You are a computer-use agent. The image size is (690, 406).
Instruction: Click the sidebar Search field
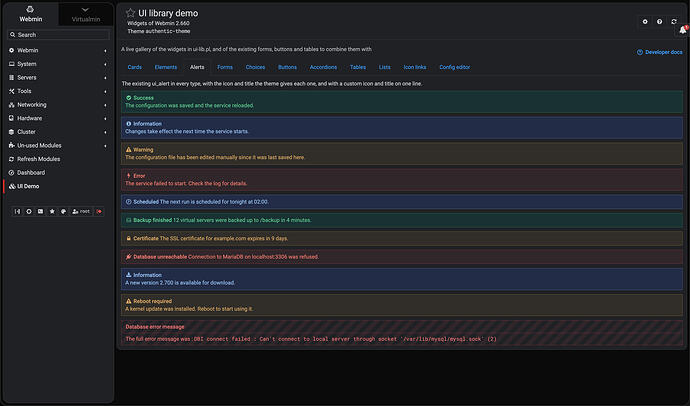(x=58, y=35)
